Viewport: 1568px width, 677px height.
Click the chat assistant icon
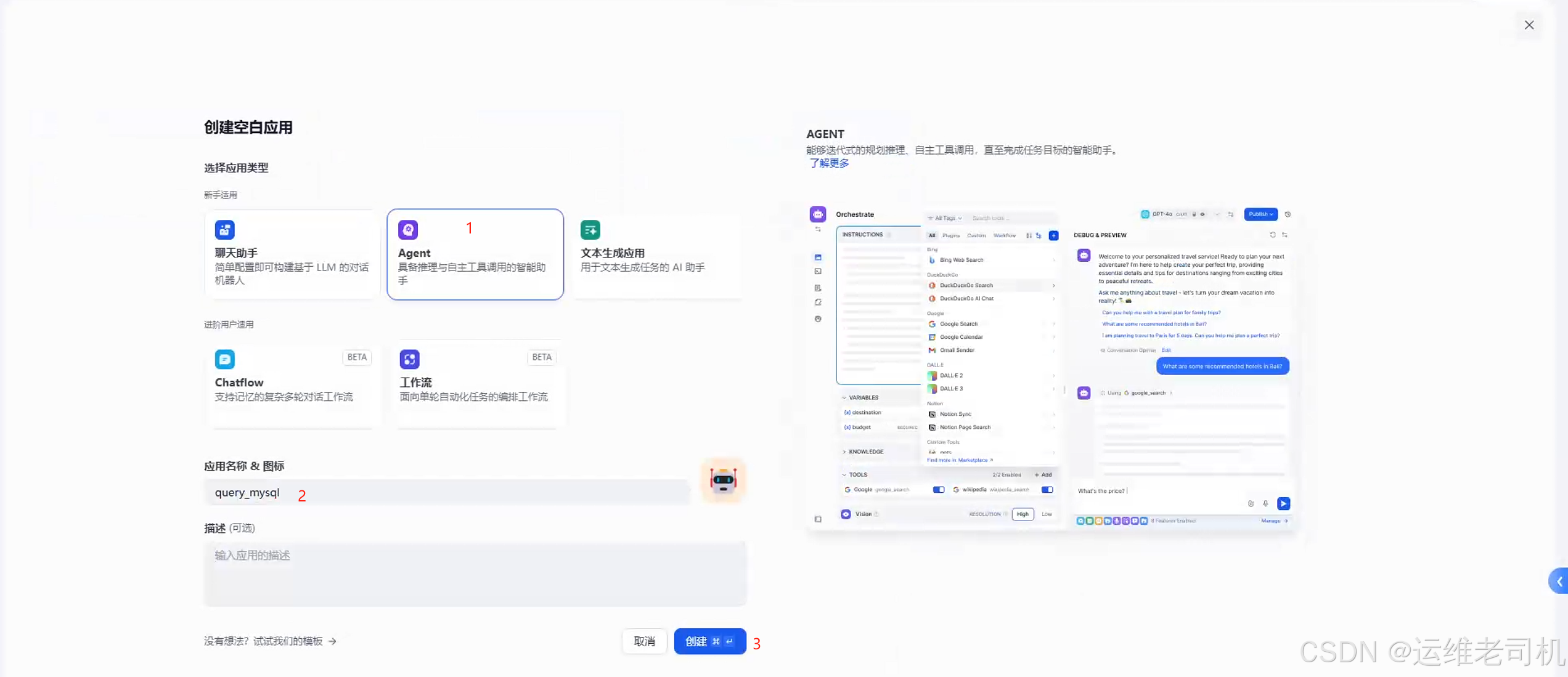(x=224, y=230)
